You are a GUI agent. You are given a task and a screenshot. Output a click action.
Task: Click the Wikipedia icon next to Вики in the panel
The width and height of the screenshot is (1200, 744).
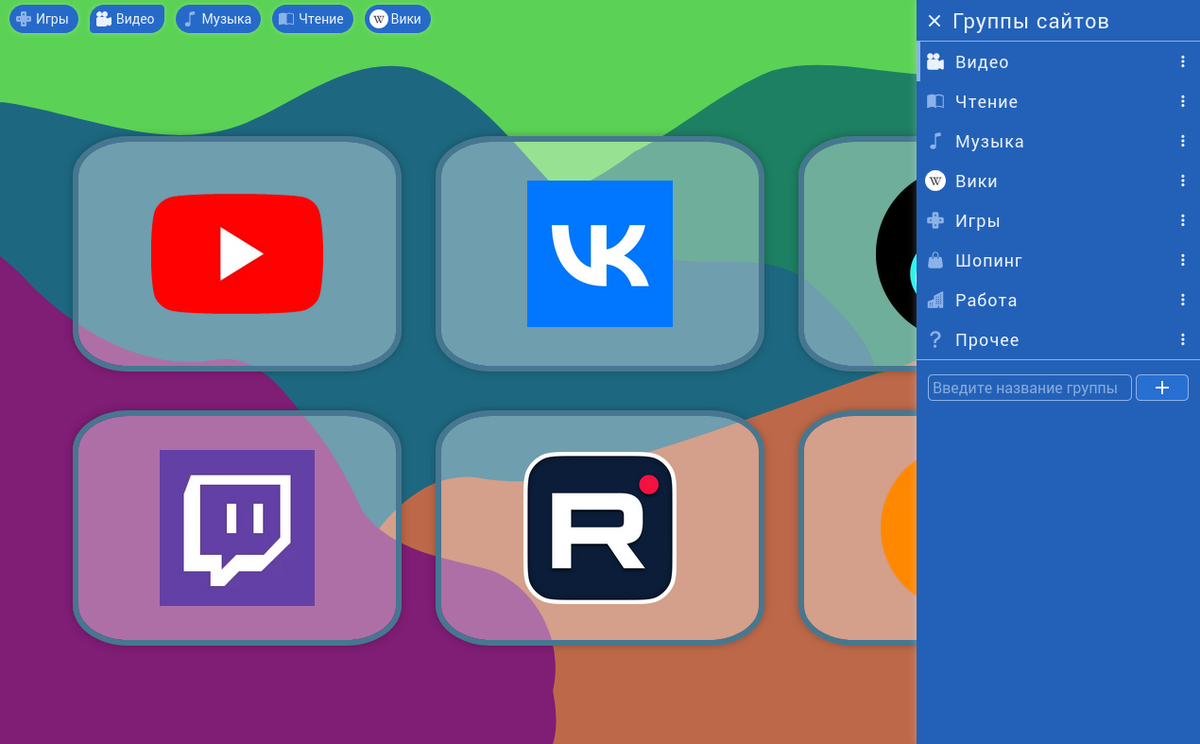(935, 181)
